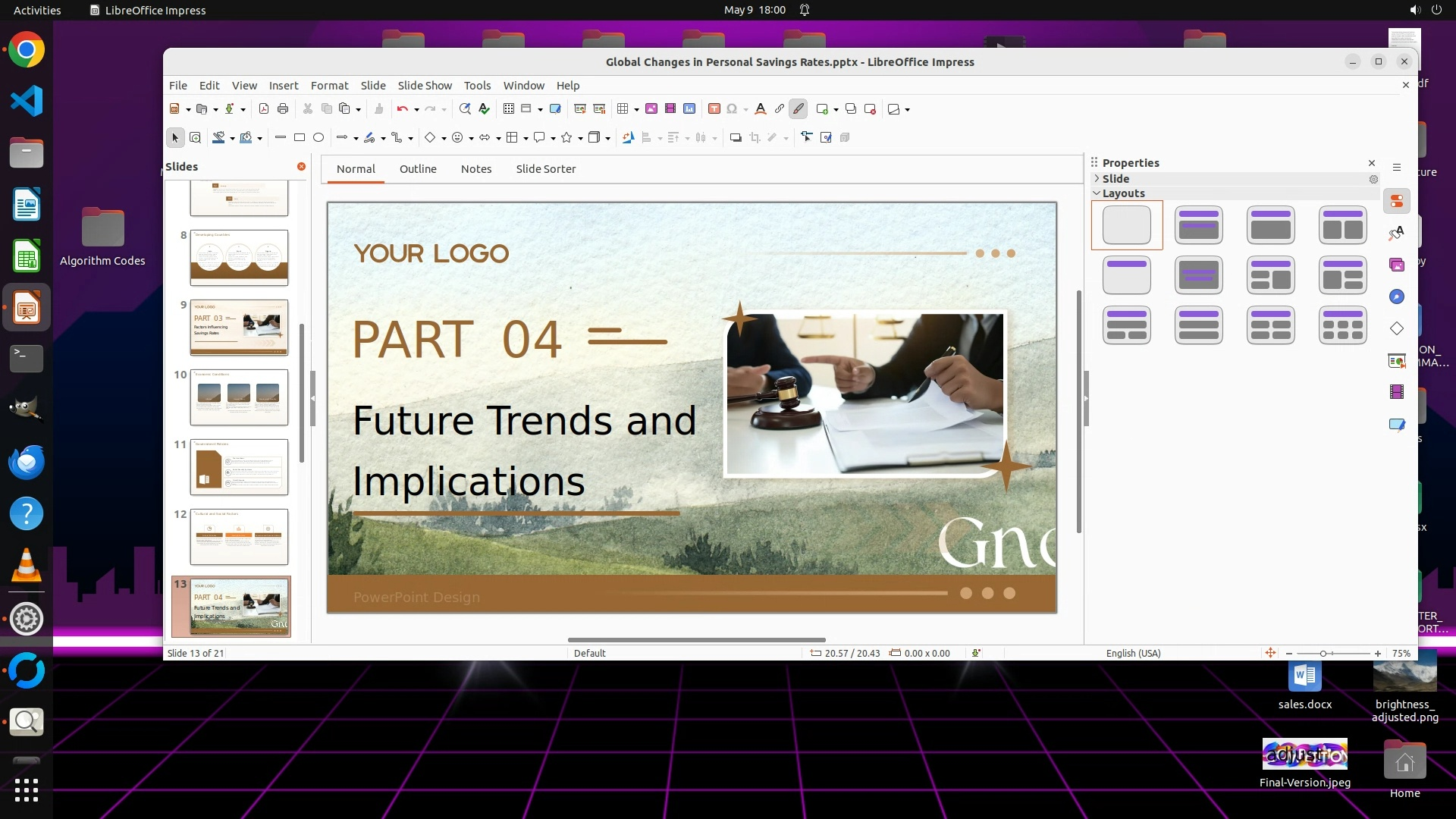Click the Print icon in toolbar
The height and width of the screenshot is (819, 1456).
283,109
